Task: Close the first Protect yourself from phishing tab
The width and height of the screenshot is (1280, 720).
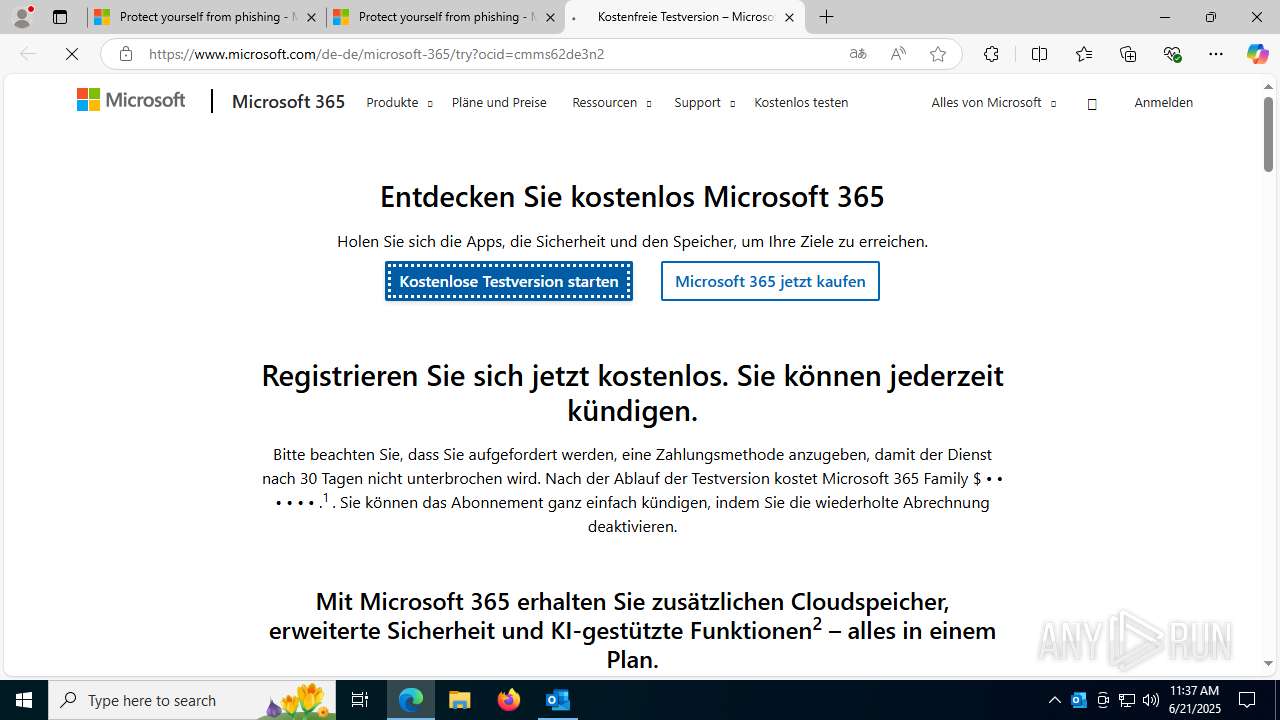Action: pyautogui.click(x=311, y=17)
